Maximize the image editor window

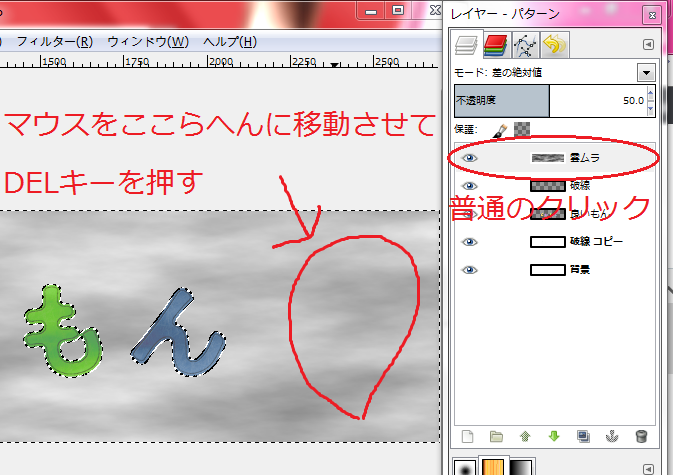398,10
